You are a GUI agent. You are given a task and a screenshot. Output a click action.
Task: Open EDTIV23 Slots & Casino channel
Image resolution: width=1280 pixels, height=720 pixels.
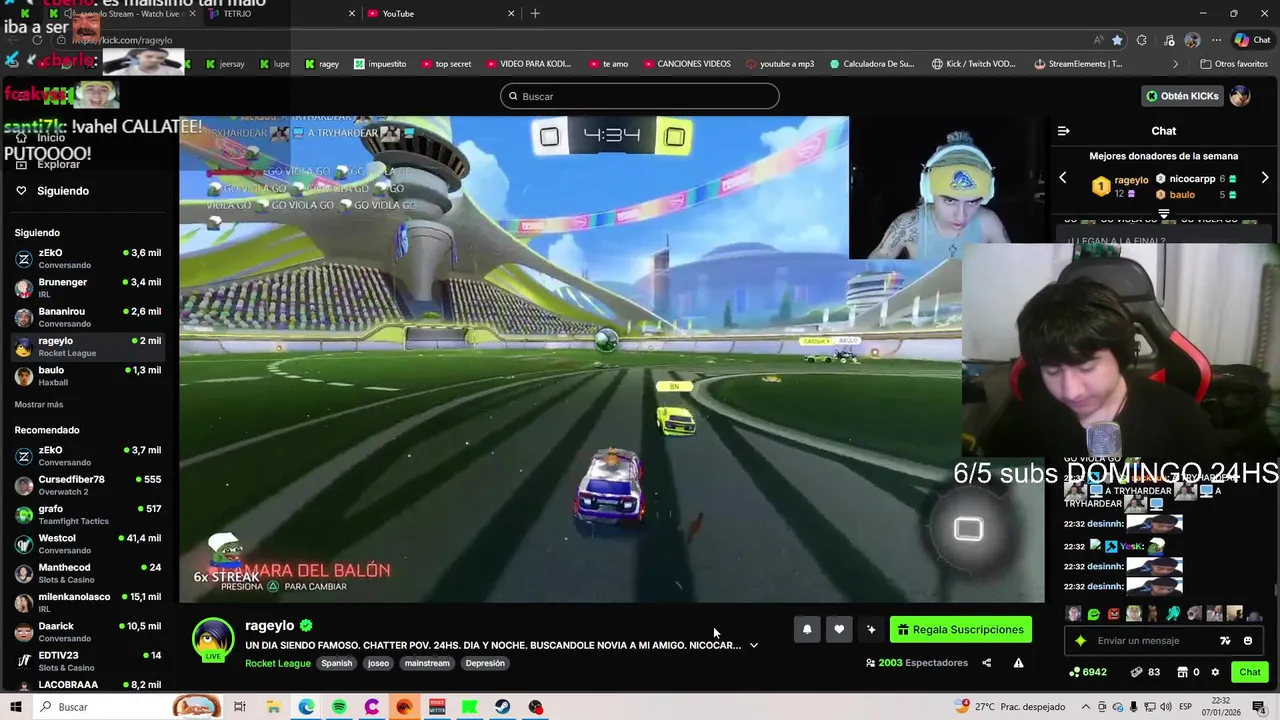pos(89,661)
